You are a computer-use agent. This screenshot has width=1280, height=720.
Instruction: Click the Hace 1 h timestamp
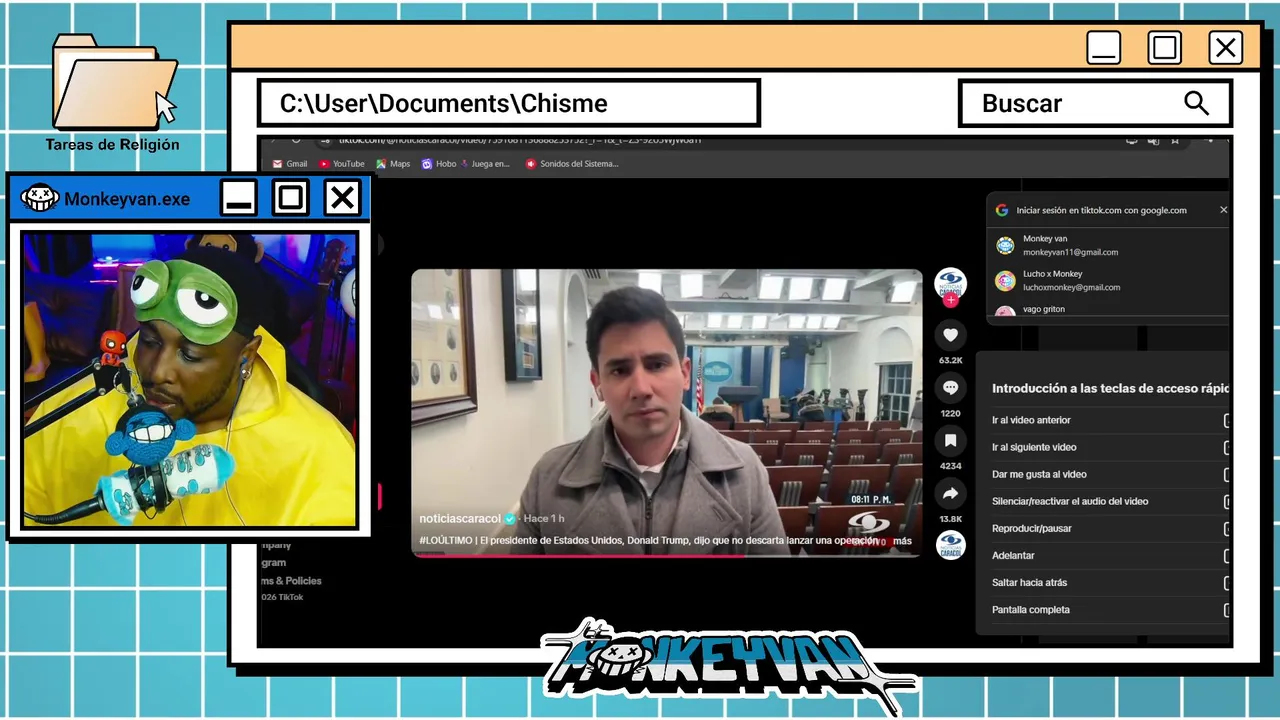544,518
